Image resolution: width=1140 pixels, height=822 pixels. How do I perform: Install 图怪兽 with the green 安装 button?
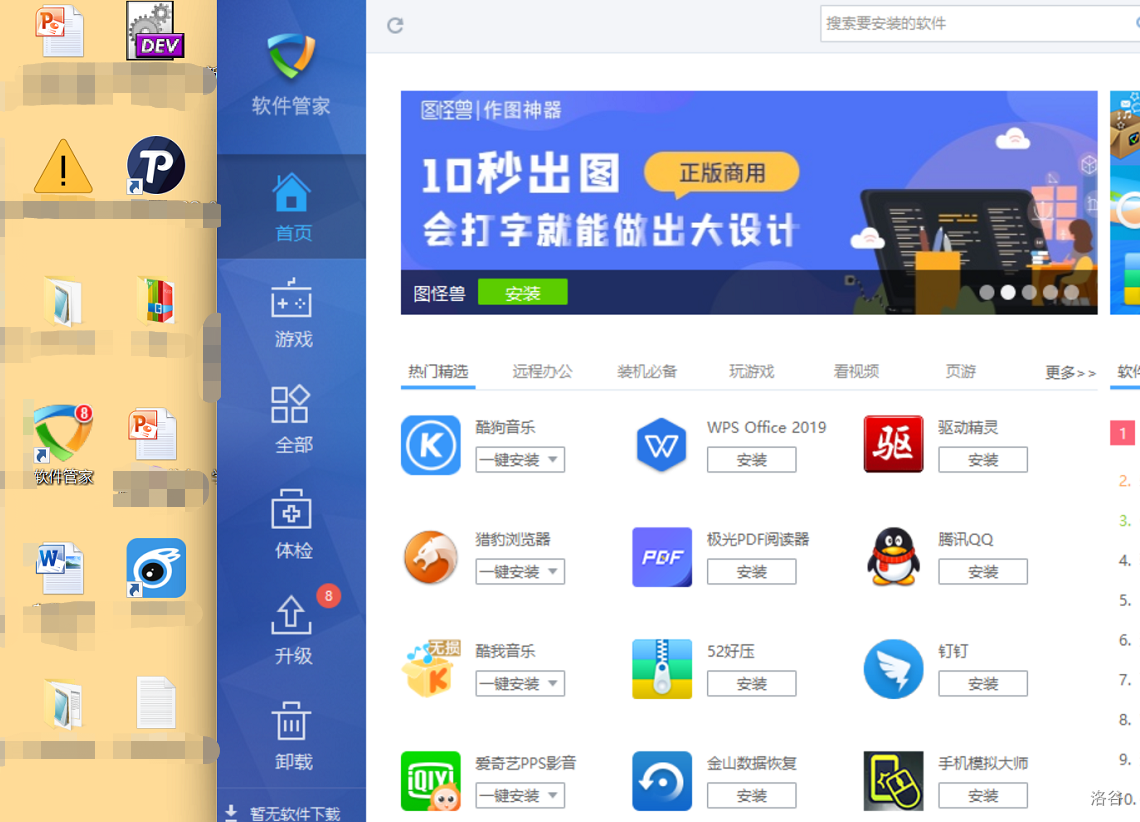pyautogui.click(x=523, y=293)
